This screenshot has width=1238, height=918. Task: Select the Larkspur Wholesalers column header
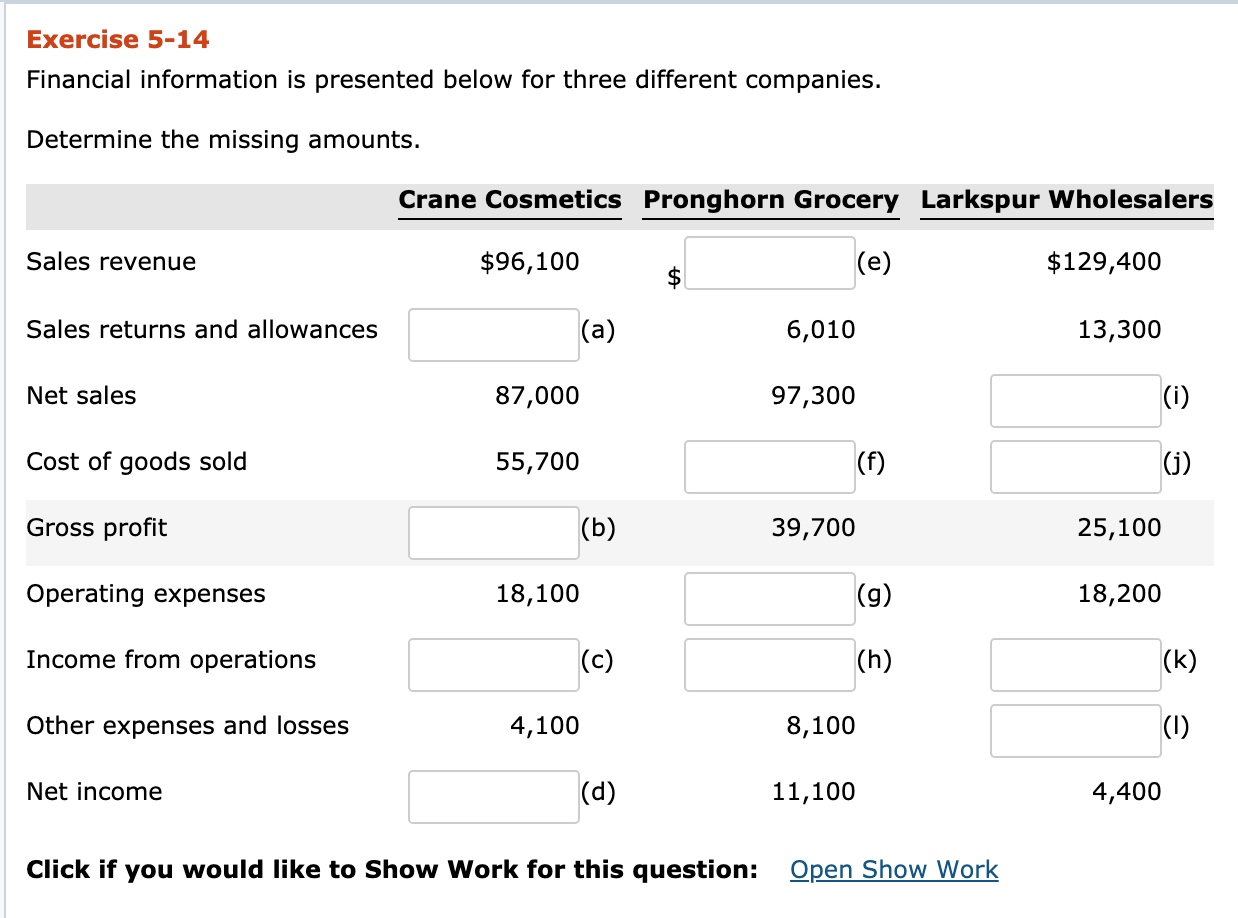click(x=1066, y=200)
